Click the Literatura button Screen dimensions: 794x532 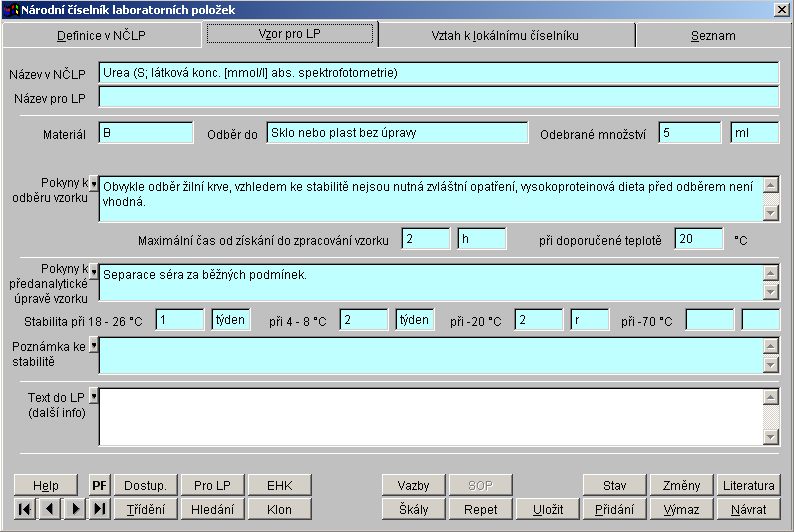748,485
